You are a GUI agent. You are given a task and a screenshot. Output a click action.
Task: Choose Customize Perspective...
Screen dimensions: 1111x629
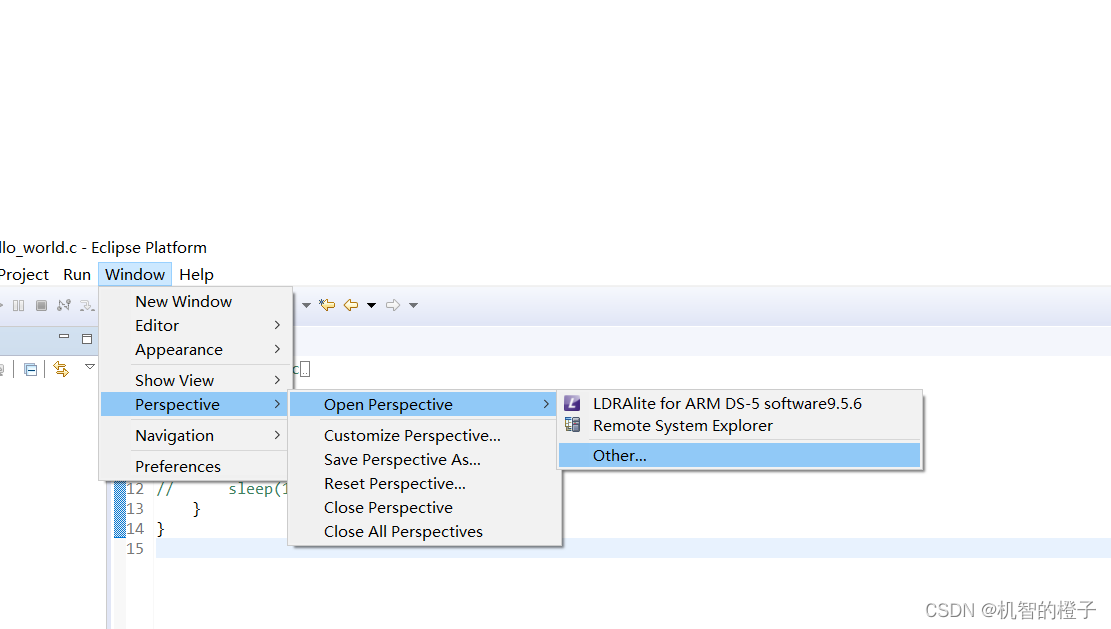(424, 436)
